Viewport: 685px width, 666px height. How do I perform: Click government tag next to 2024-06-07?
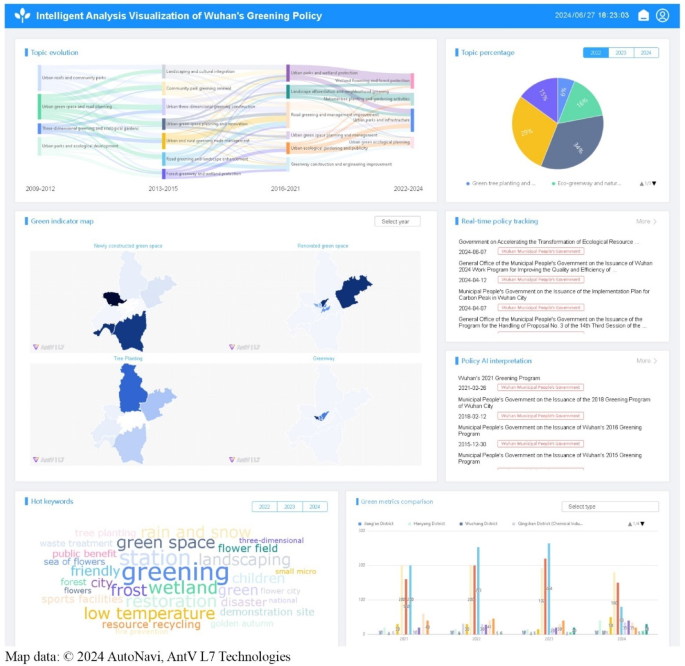click(x=541, y=252)
